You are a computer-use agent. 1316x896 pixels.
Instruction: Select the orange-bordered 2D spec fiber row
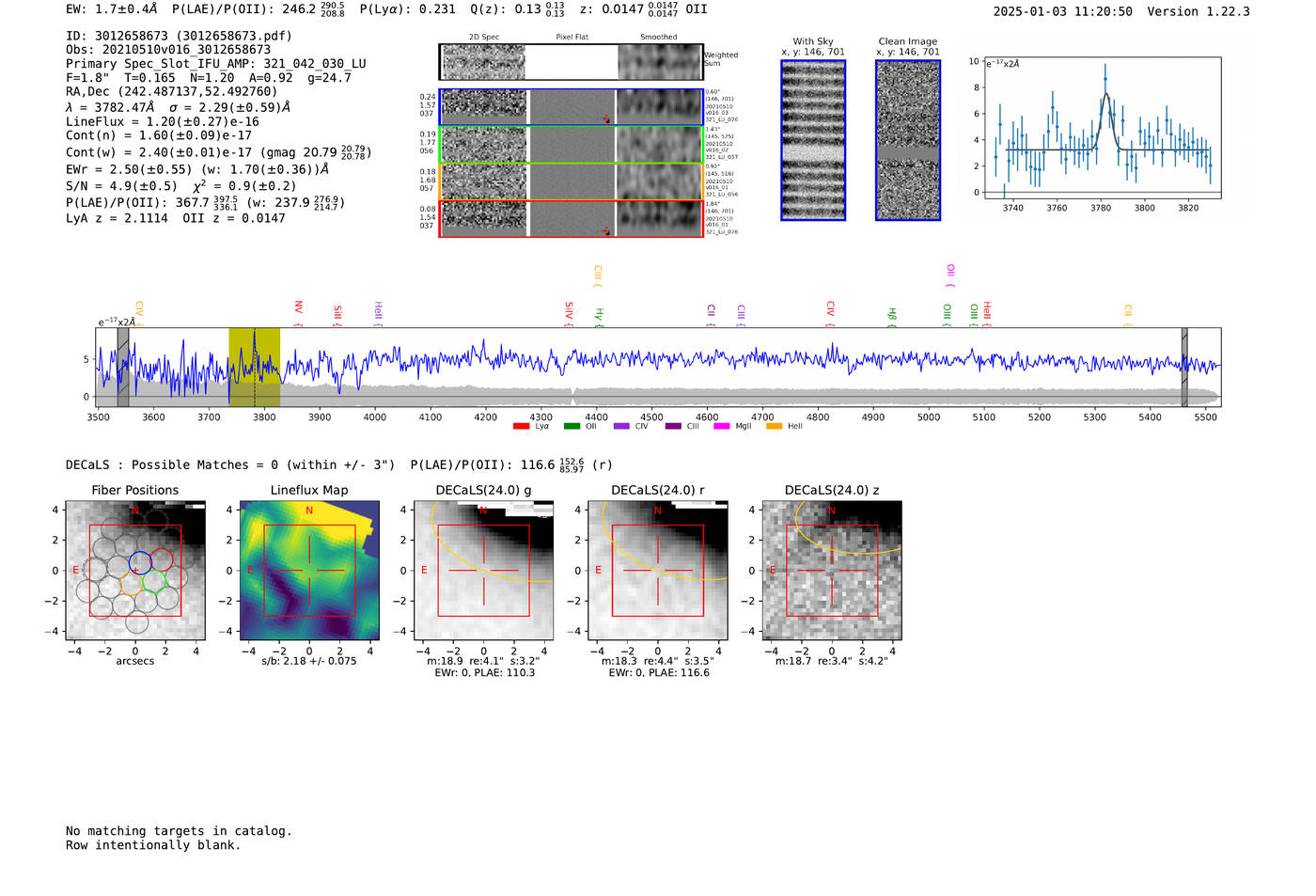click(571, 181)
